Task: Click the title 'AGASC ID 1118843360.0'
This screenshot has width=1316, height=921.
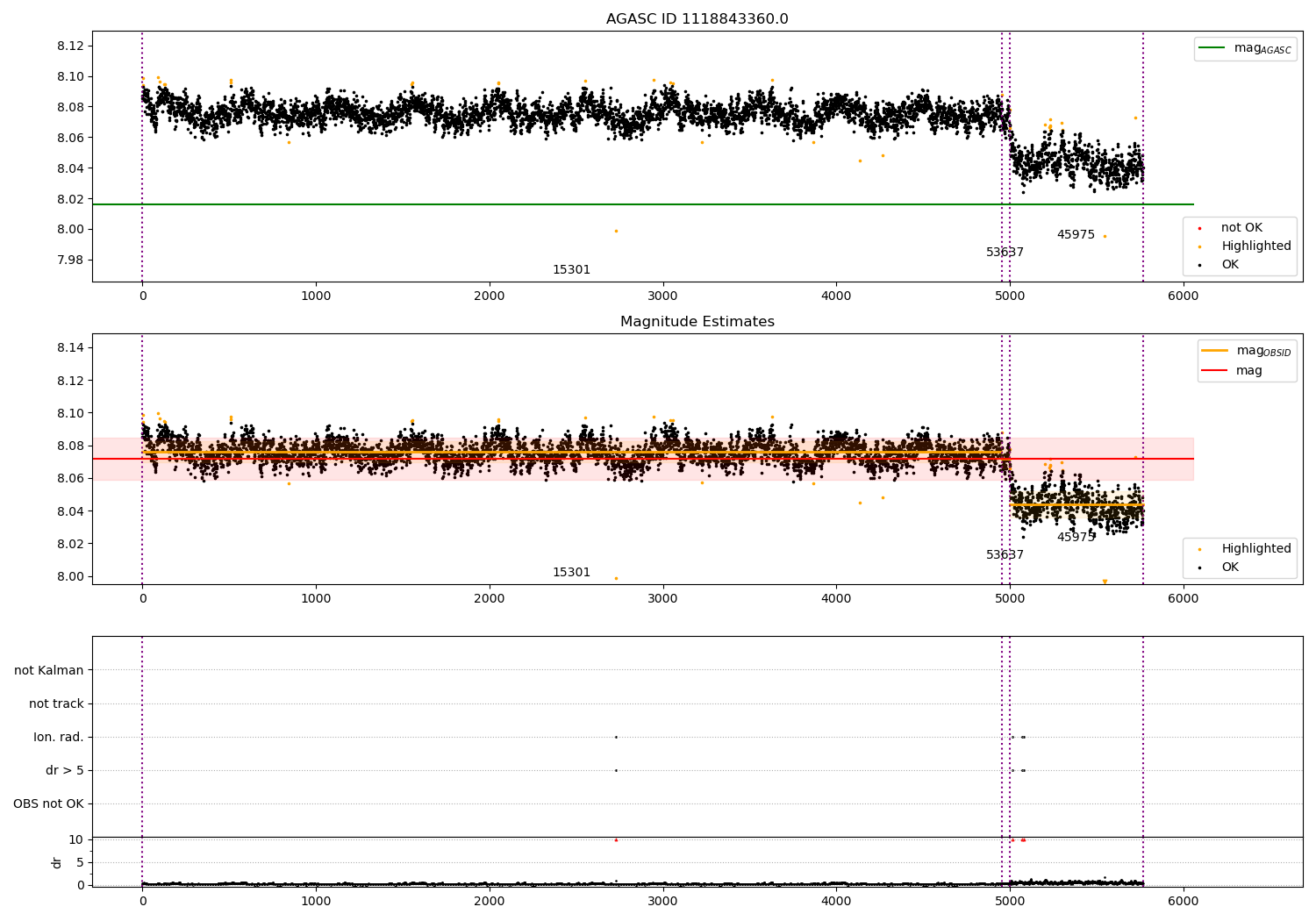Action: [697, 19]
